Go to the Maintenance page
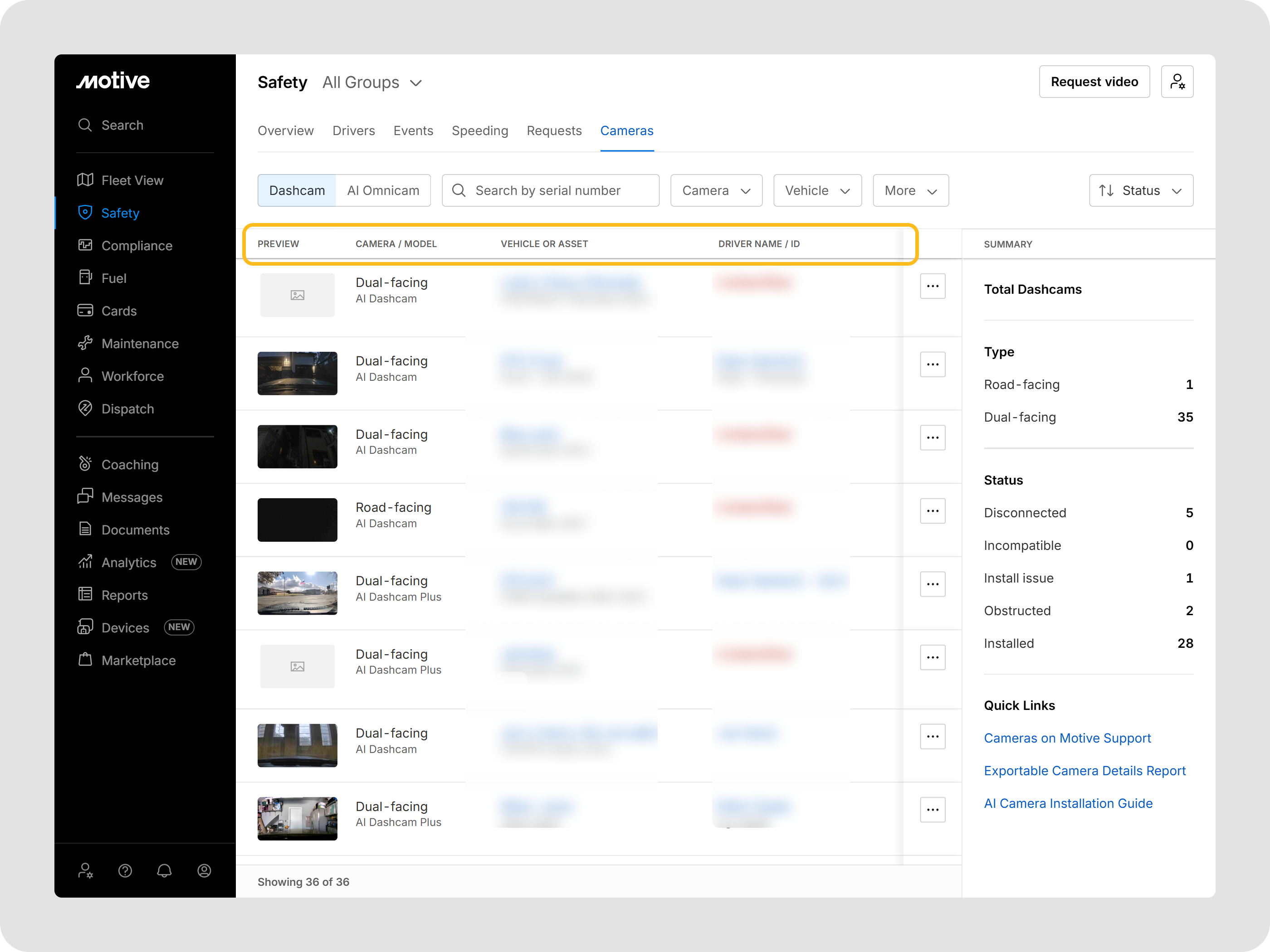Viewport: 1270px width, 952px height. (140, 343)
